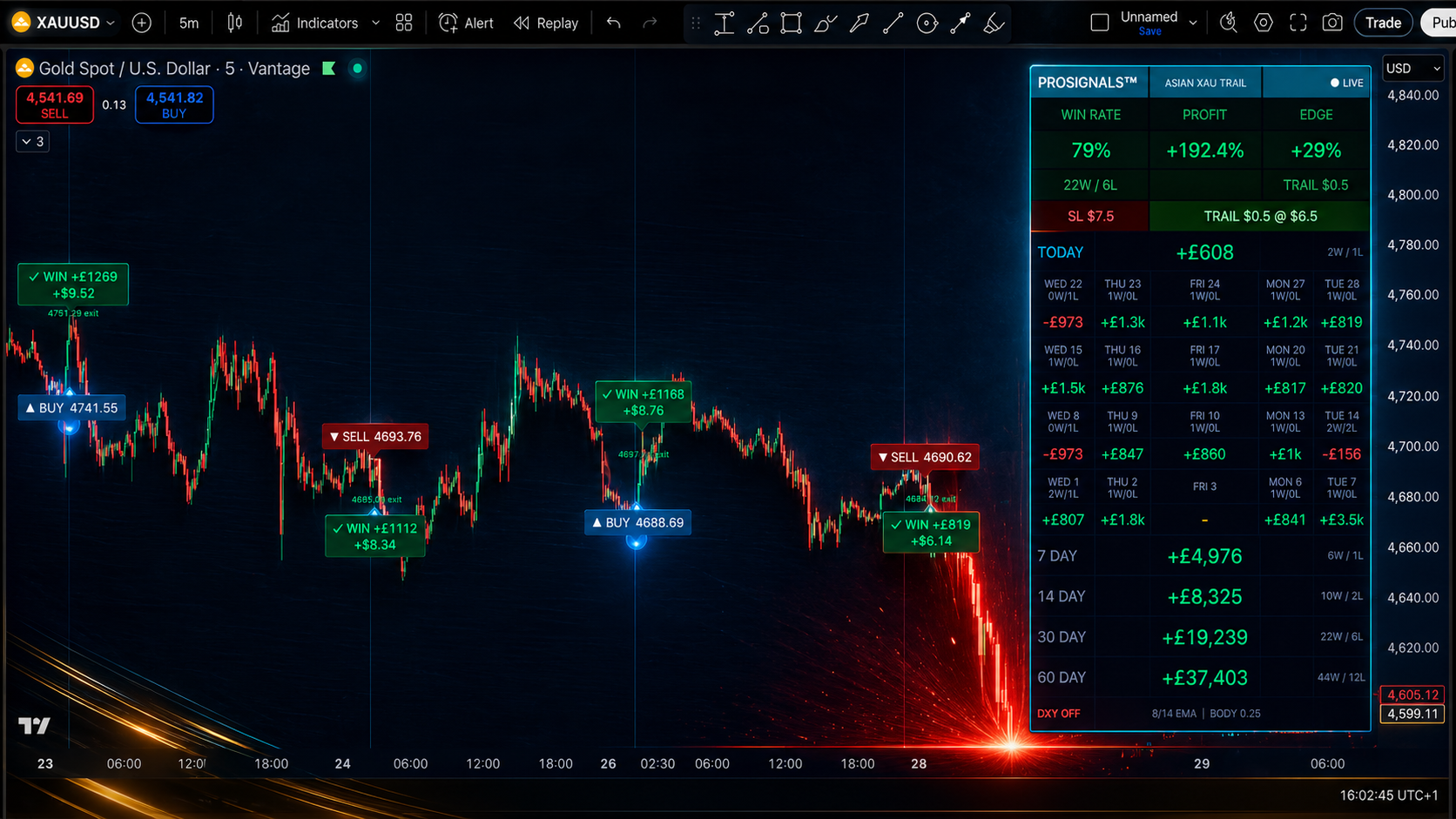The height and width of the screenshot is (819, 1456).
Task: Open the USD currency dropdown
Action: coord(1412,69)
